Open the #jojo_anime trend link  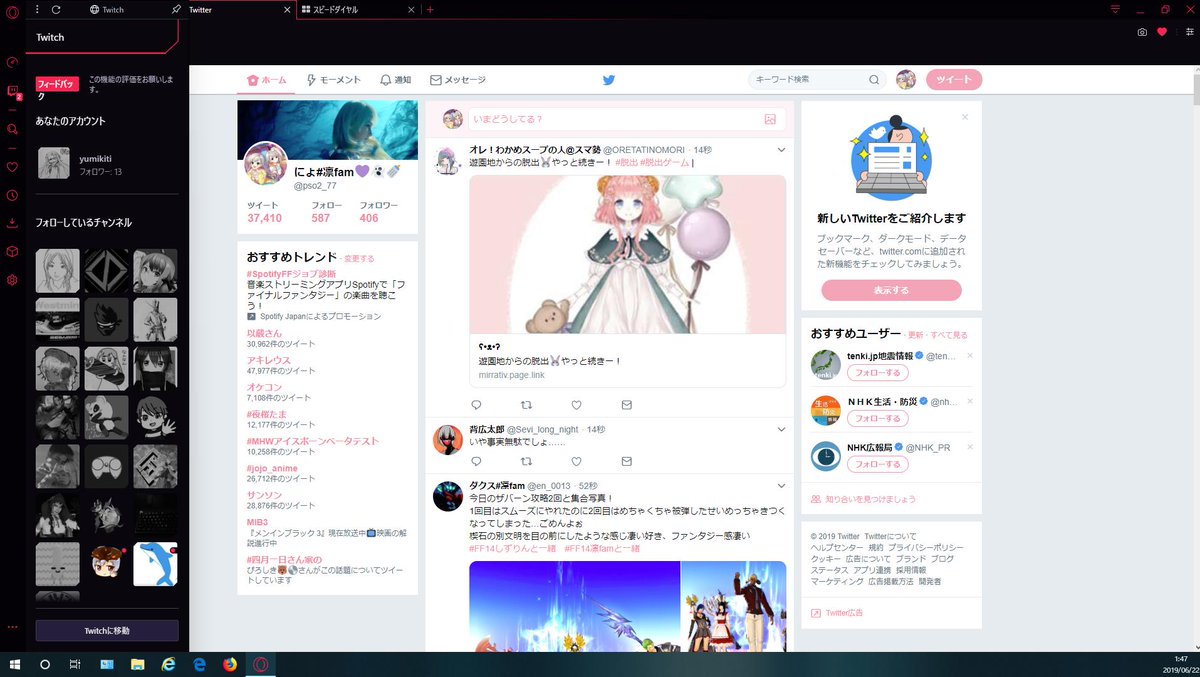(x=272, y=468)
